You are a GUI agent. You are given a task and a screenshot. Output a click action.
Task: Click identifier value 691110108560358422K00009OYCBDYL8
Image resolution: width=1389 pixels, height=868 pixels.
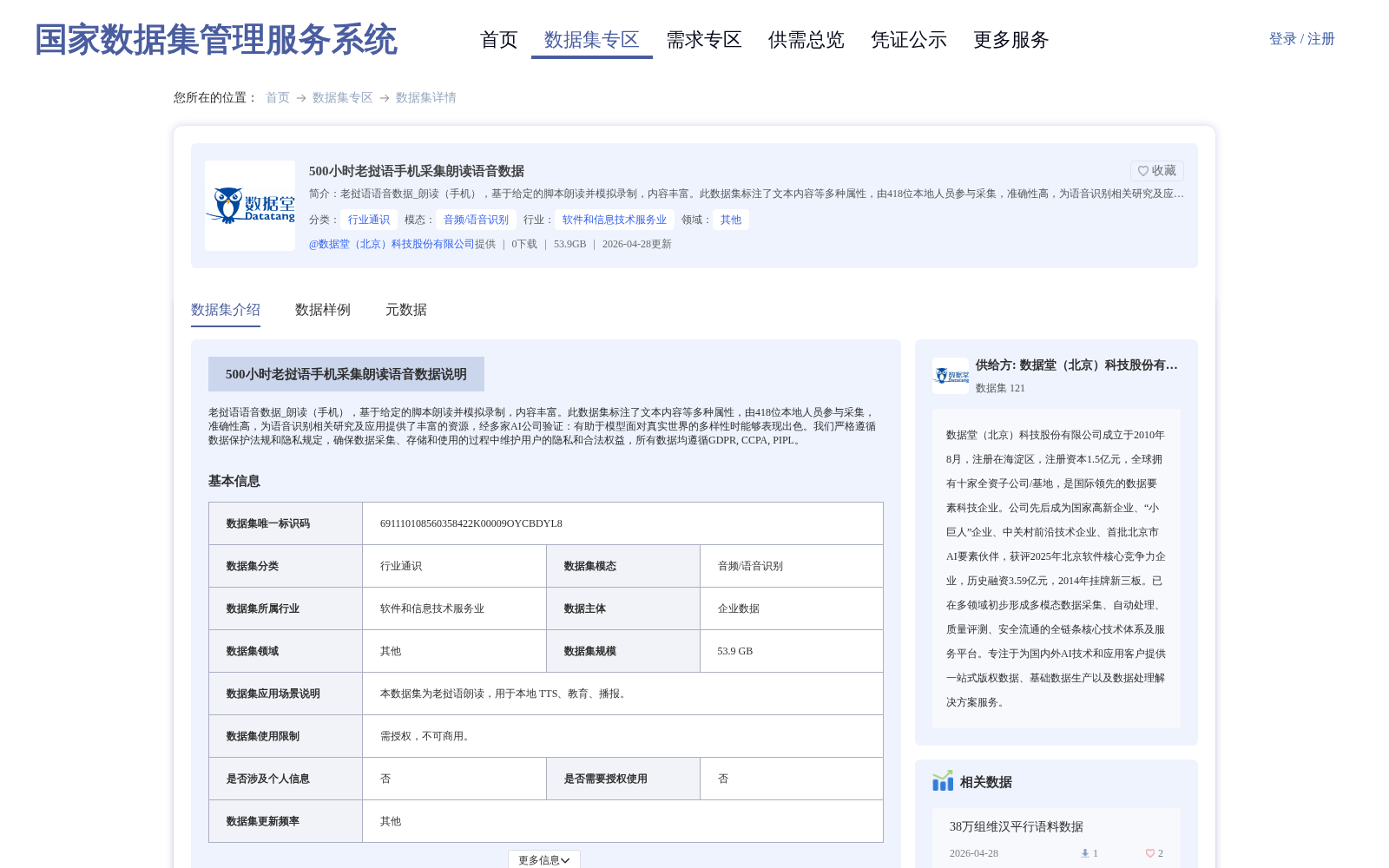click(x=471, y=523)
